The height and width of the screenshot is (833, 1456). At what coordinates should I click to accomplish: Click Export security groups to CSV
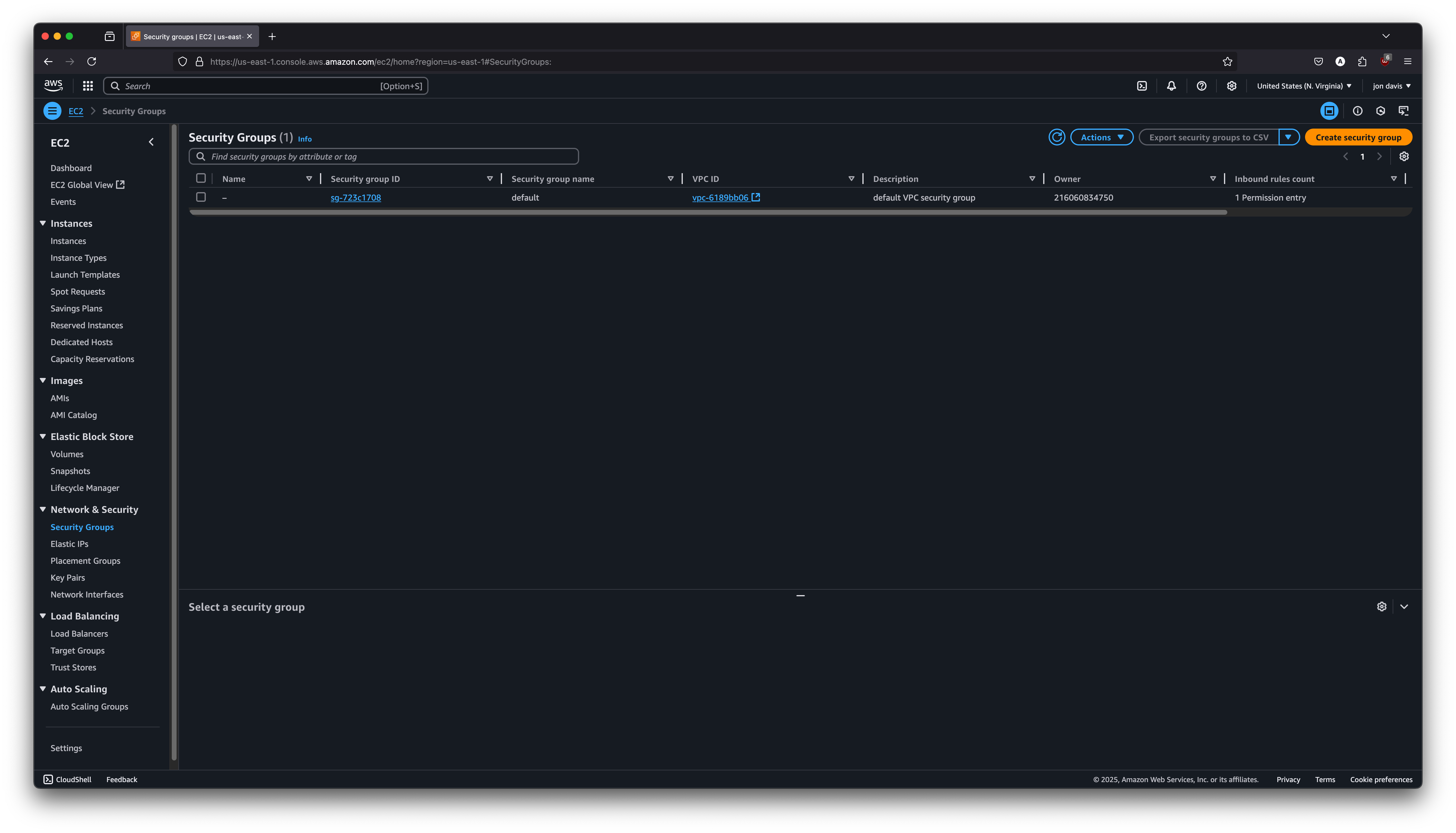point(1209,137)
